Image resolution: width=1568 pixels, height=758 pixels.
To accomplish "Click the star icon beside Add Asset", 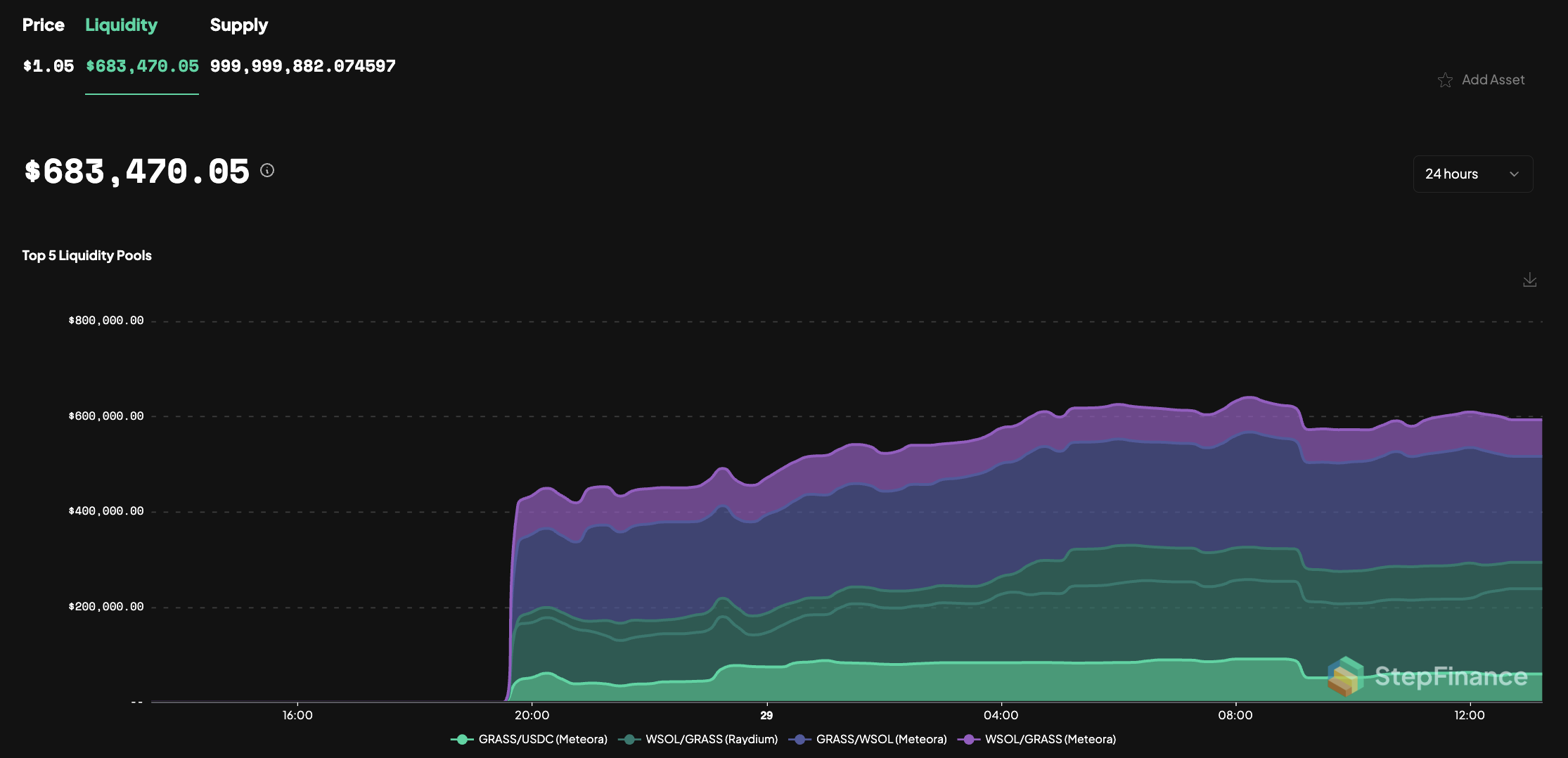I will point(1445,80).
